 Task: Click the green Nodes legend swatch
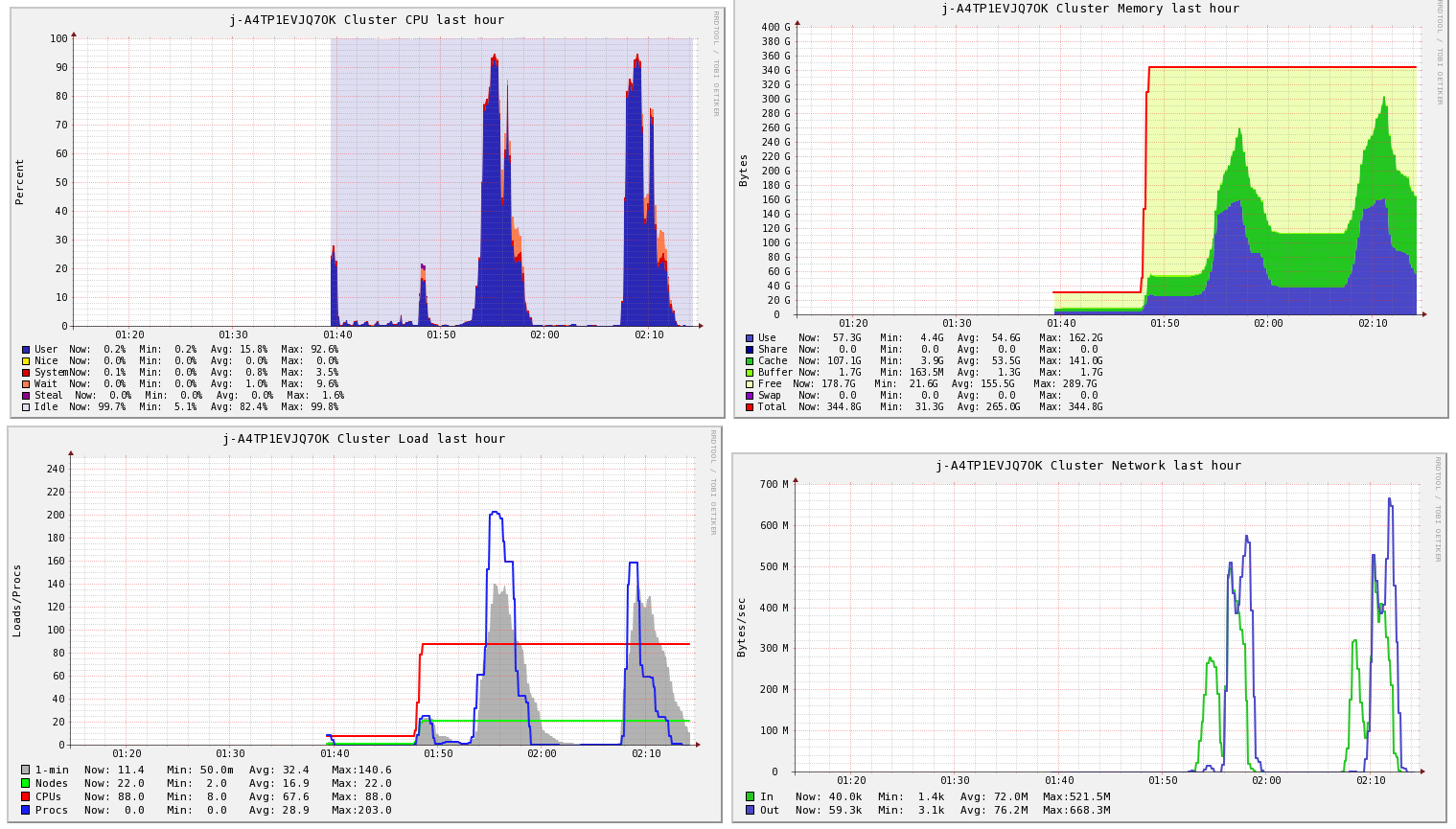(25, 783)
